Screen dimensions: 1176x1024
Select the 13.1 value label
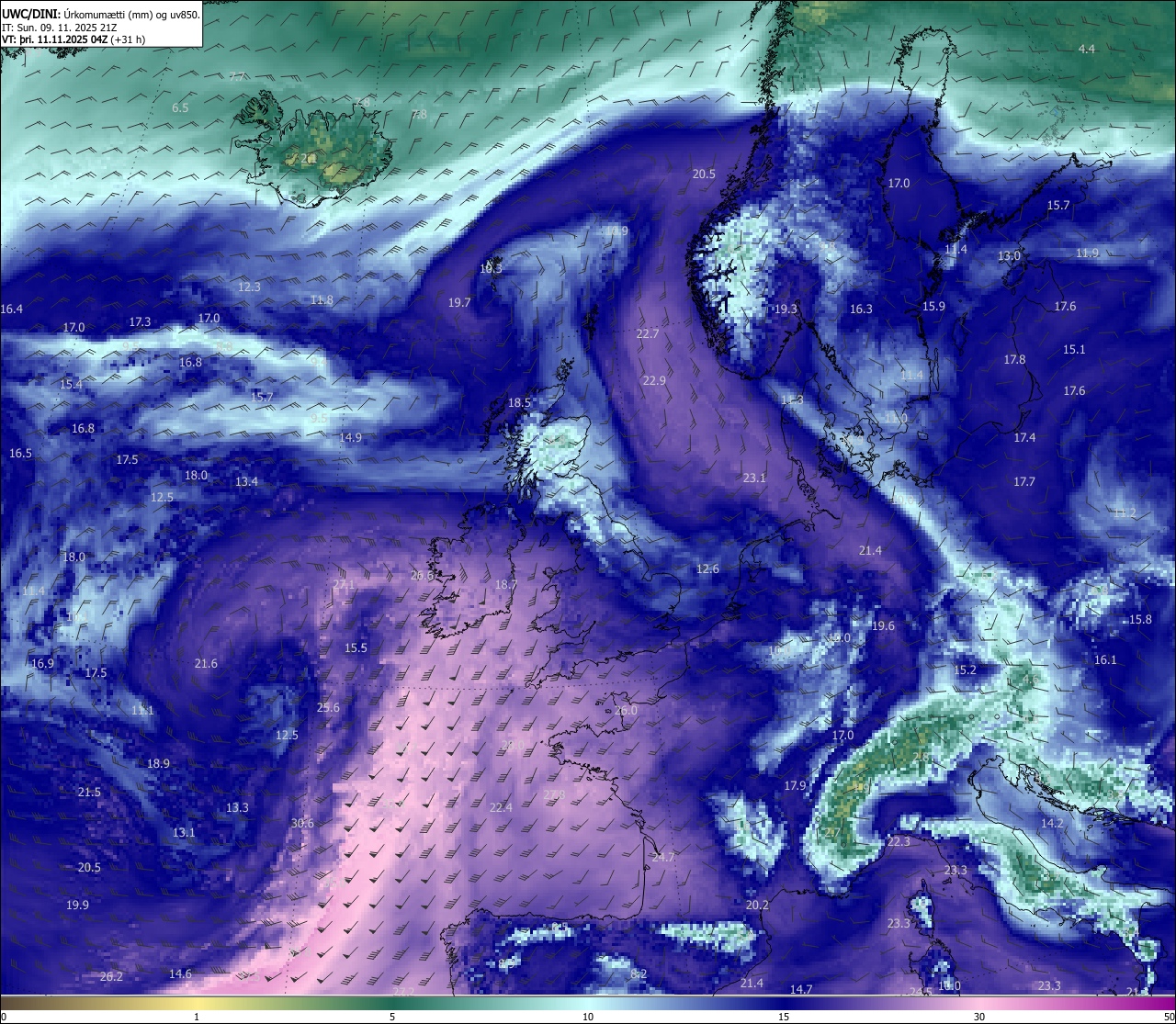coord(184,833)
